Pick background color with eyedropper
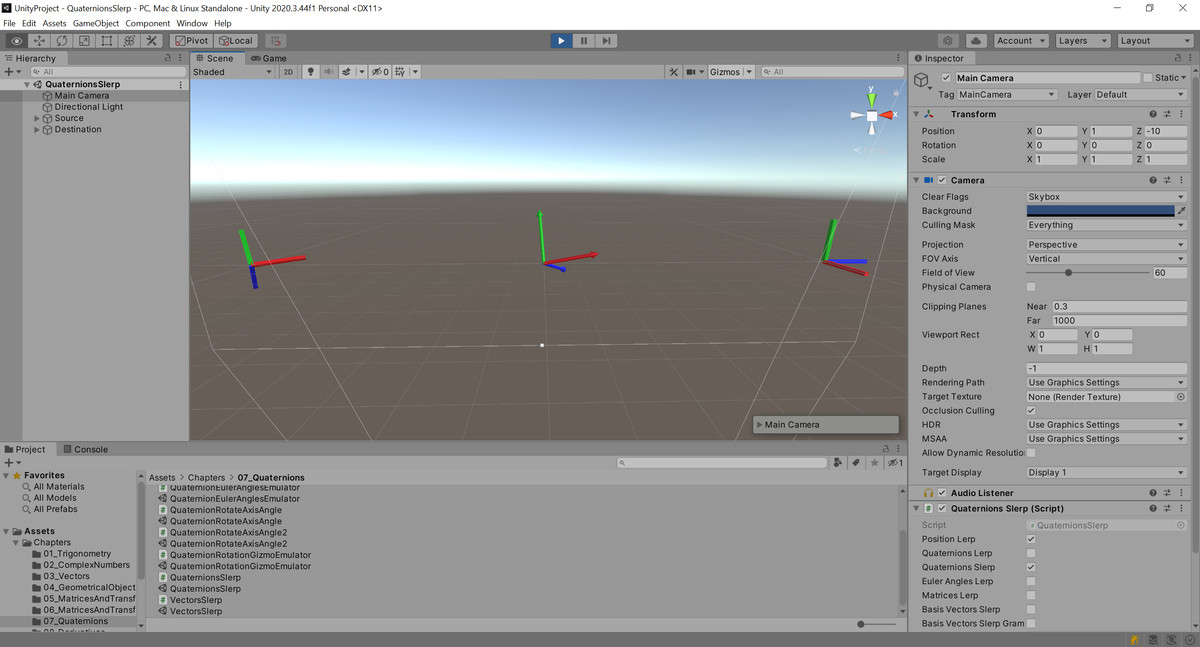Screen dimensions: 1200x647 [x=1181, y=211]
